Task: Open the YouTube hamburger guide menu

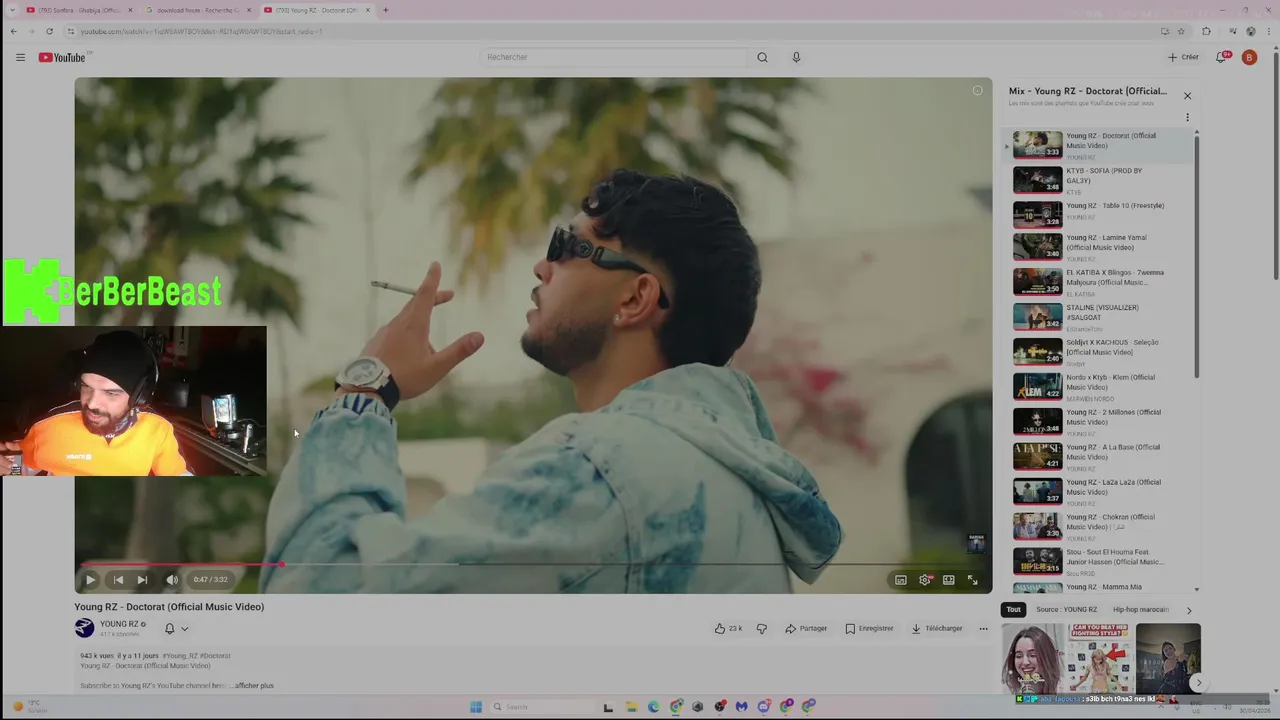Action: 20,57
